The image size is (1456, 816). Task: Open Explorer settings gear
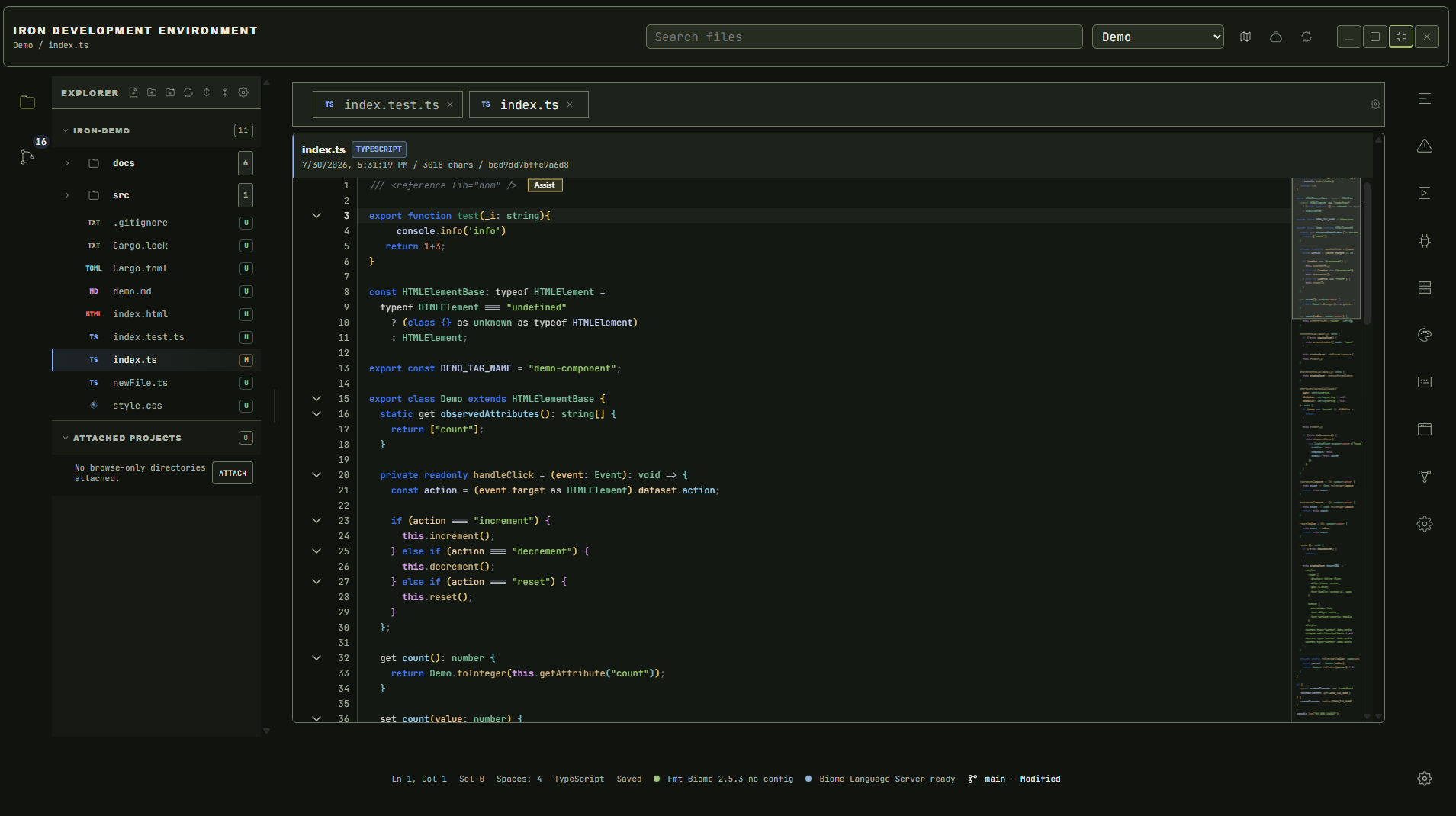243,92
